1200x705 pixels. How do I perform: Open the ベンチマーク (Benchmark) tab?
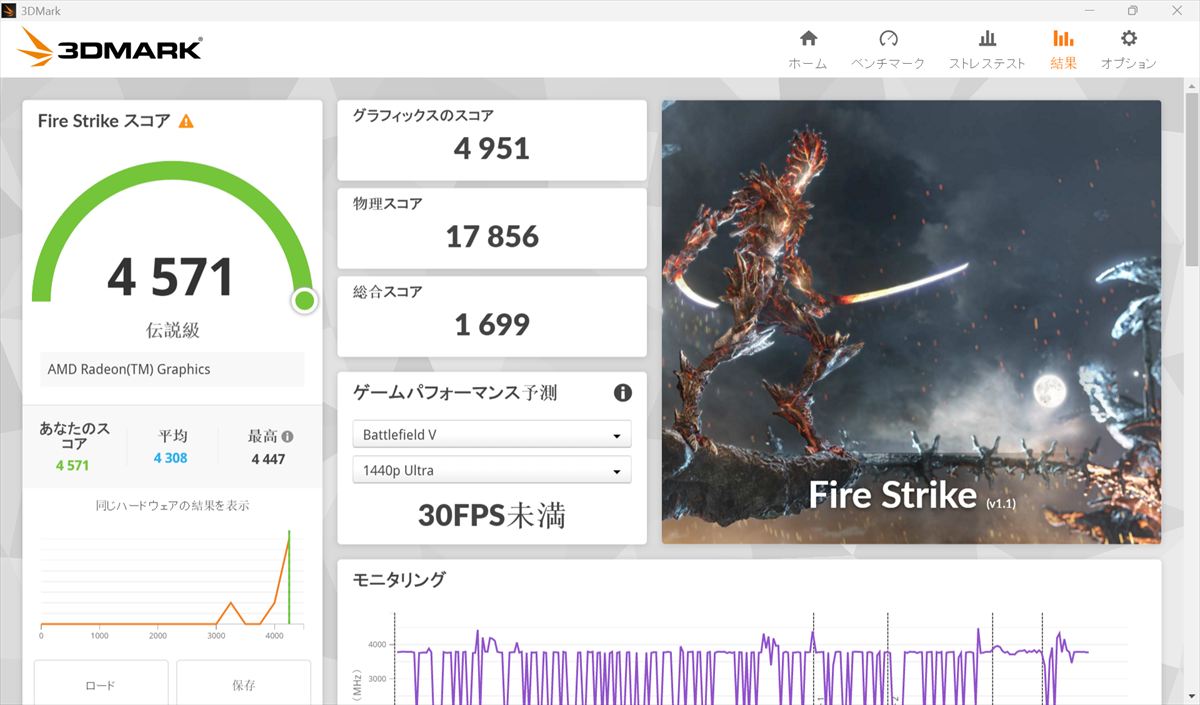(888, 49)
